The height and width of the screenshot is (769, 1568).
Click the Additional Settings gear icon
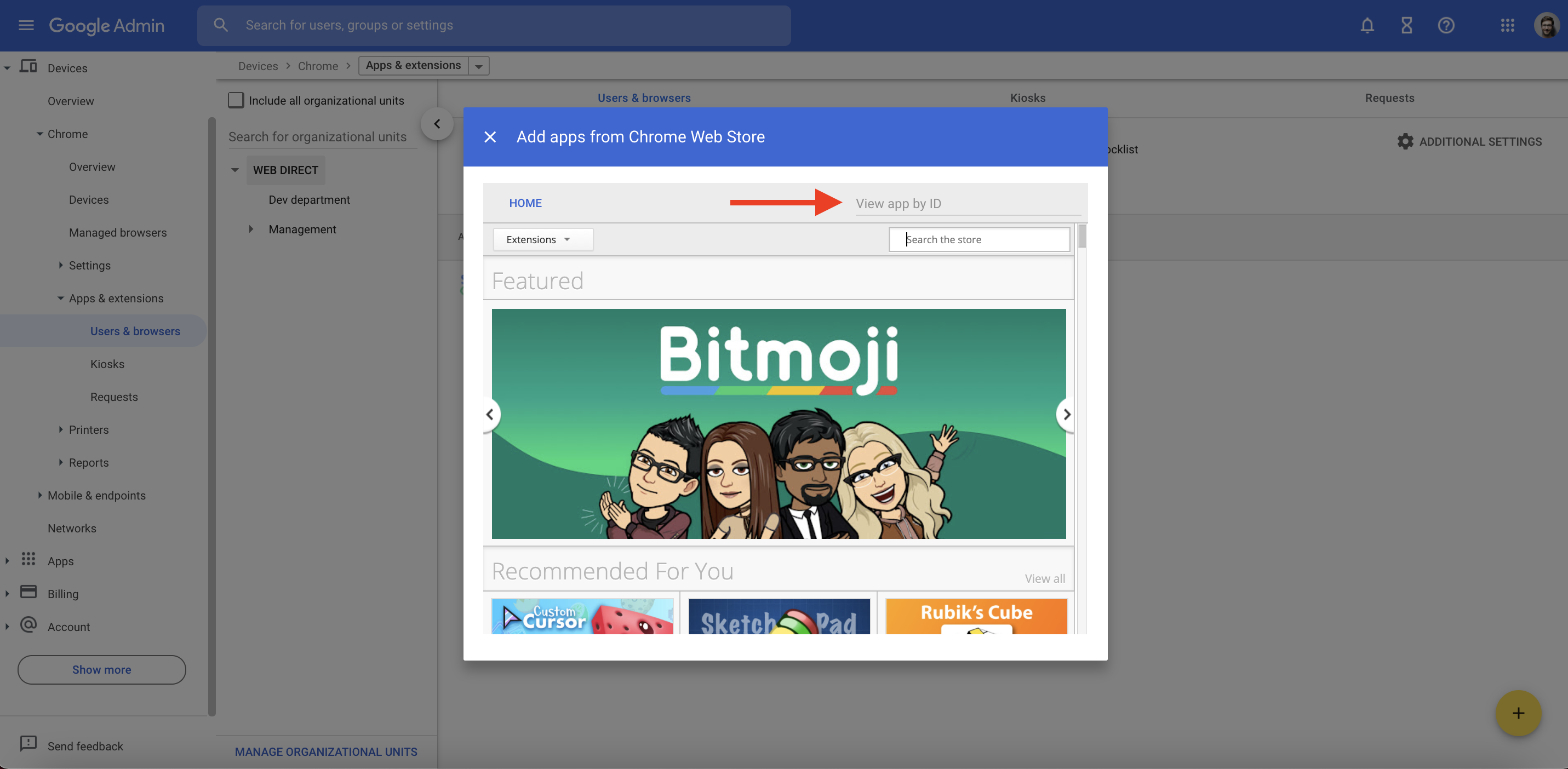[x=1405, y=141]
